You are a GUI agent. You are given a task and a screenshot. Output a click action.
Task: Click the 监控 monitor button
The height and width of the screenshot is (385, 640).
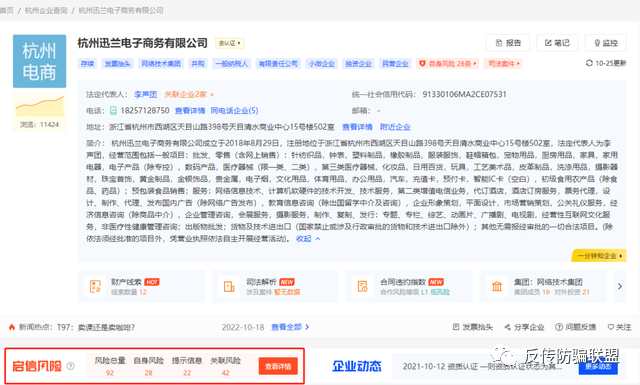[605, 43]
